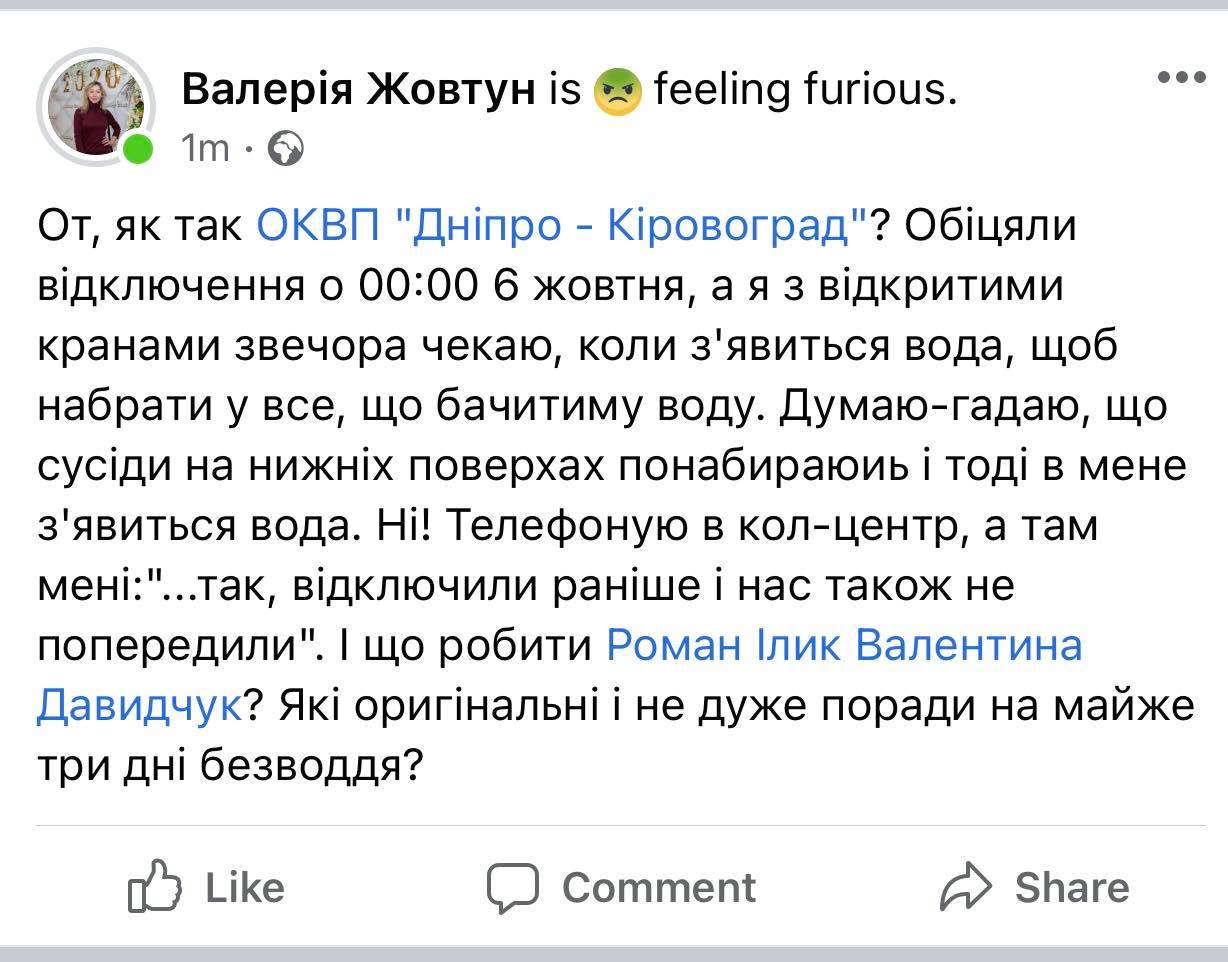This screenshot has height=962, width=1228.
Task: Open the three-dots post options menu
Action: [1181, 78]
